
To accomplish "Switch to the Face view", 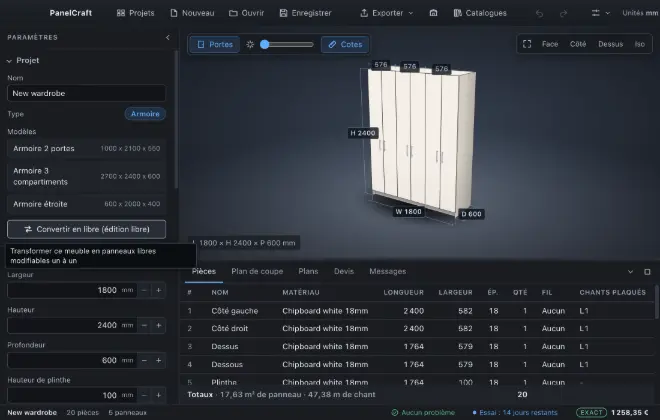I will click(x=550, y=44).
